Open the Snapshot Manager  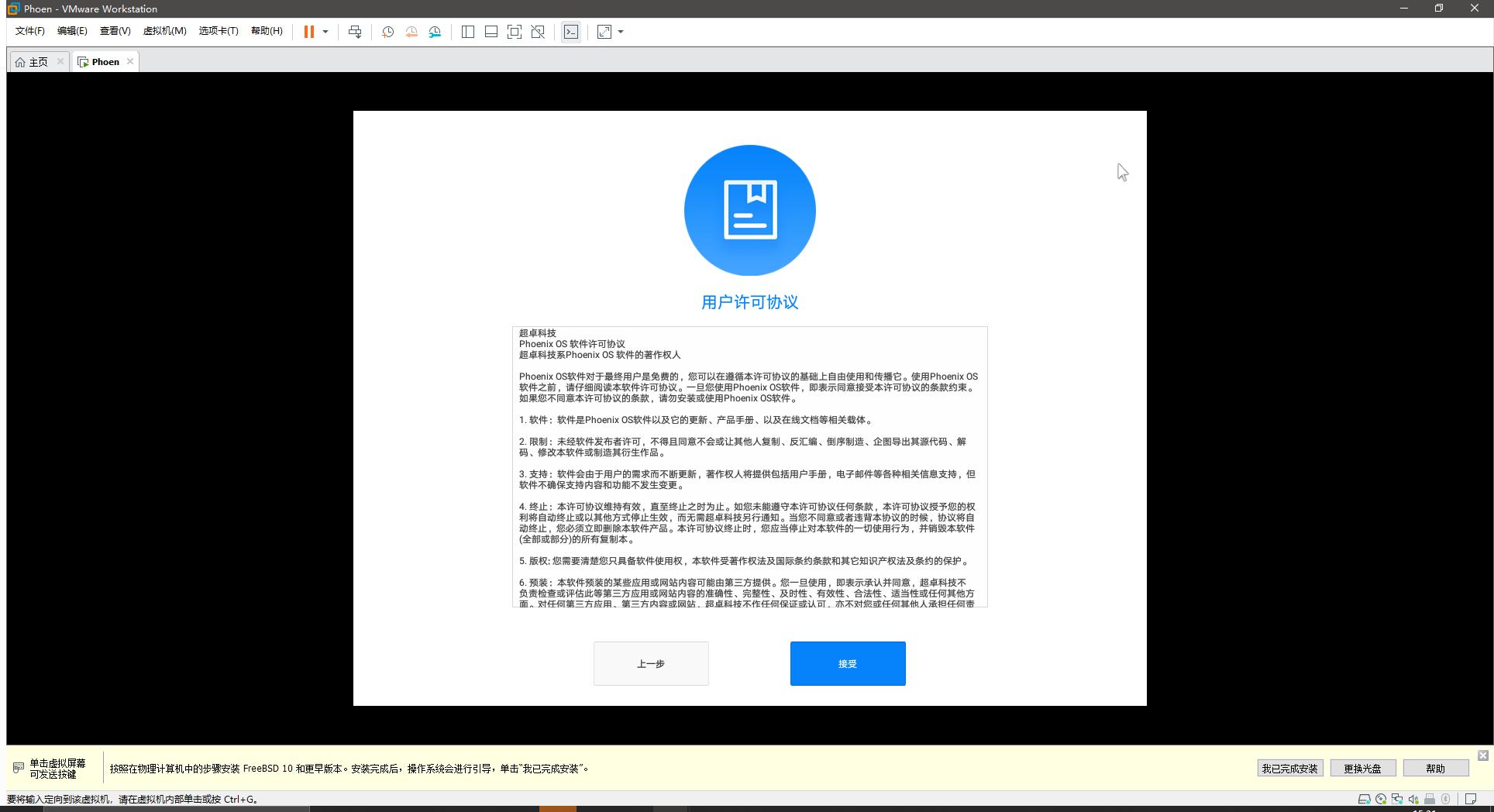tap(435, 32)
